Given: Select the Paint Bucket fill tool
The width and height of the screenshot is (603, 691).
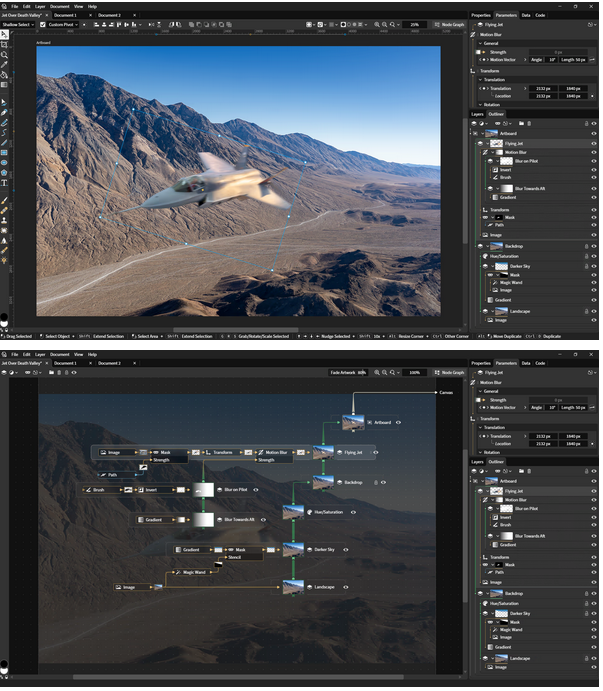Looking at the screenshot, I should 4,74.
